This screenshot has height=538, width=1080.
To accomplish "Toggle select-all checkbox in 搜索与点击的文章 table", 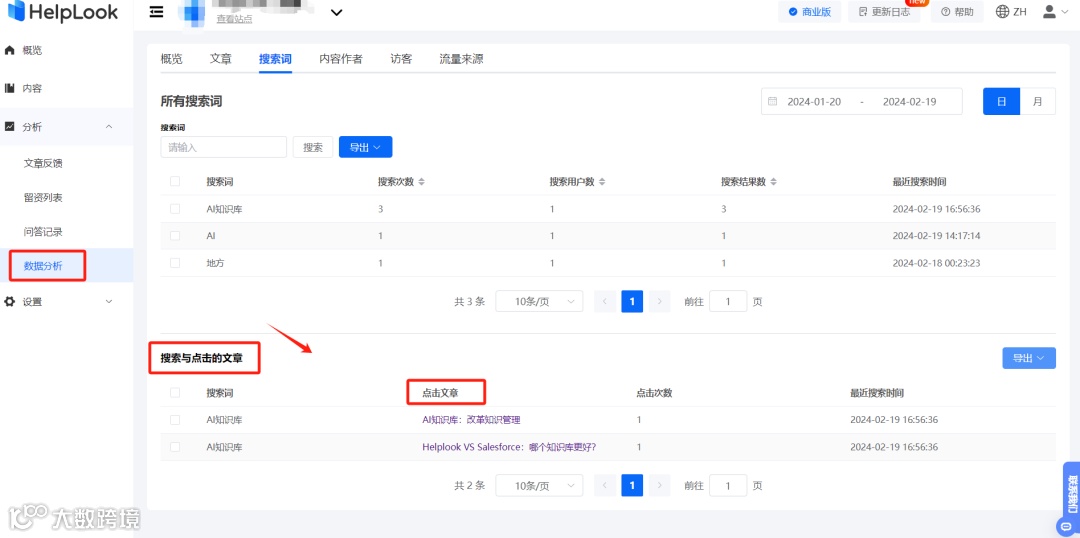I will pyautogui.click(x=175, y=392).
